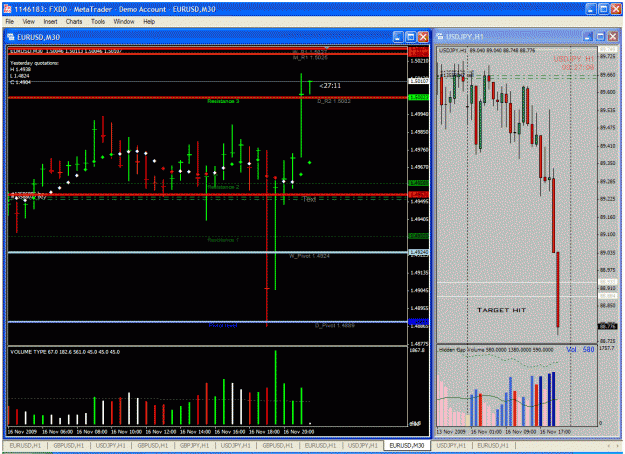
Task: Click the D_Pivot 1.4889 label
Action: (335, 326)
